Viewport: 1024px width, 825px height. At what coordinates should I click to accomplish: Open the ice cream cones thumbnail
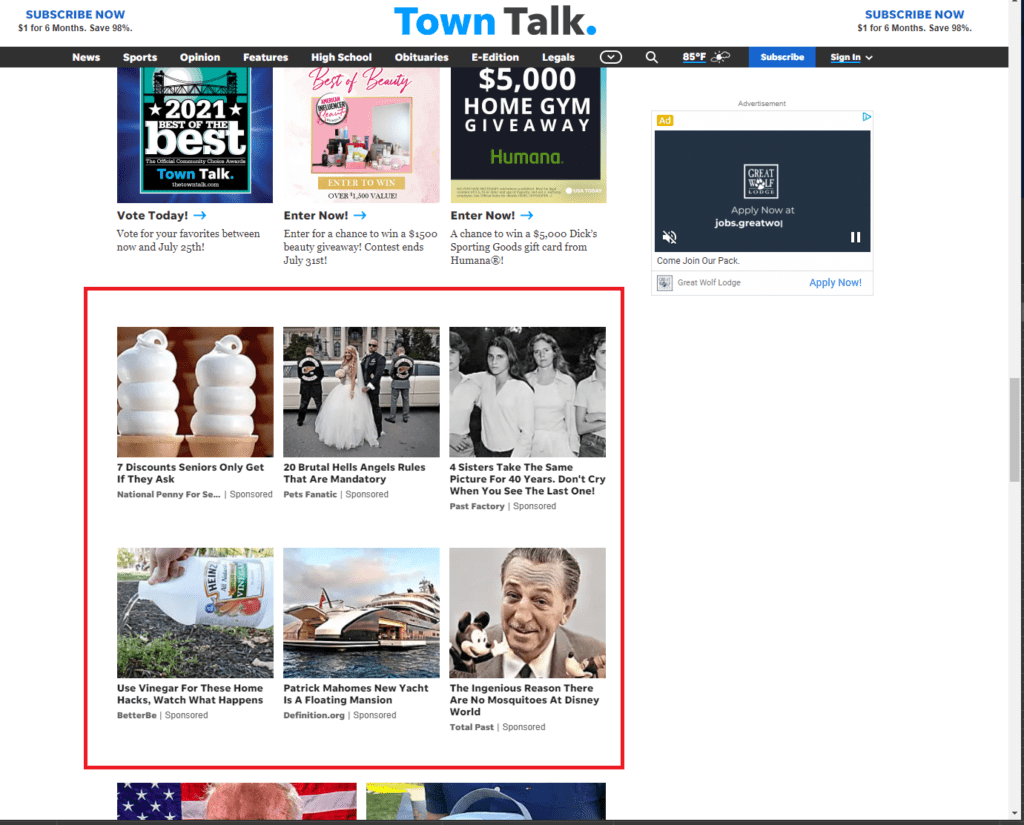pos(195,392)
